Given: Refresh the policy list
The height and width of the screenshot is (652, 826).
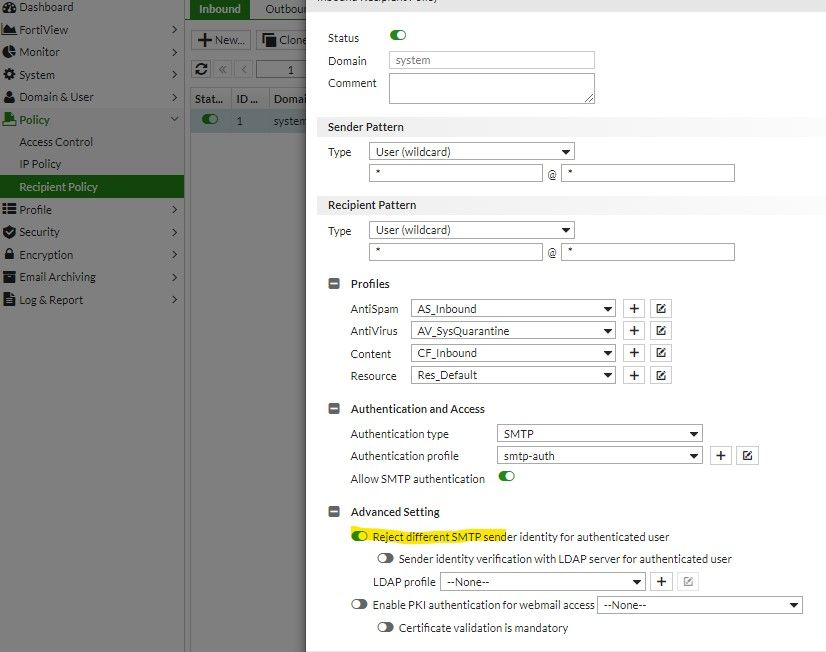Looking at the screenshot, I should 201,69.
